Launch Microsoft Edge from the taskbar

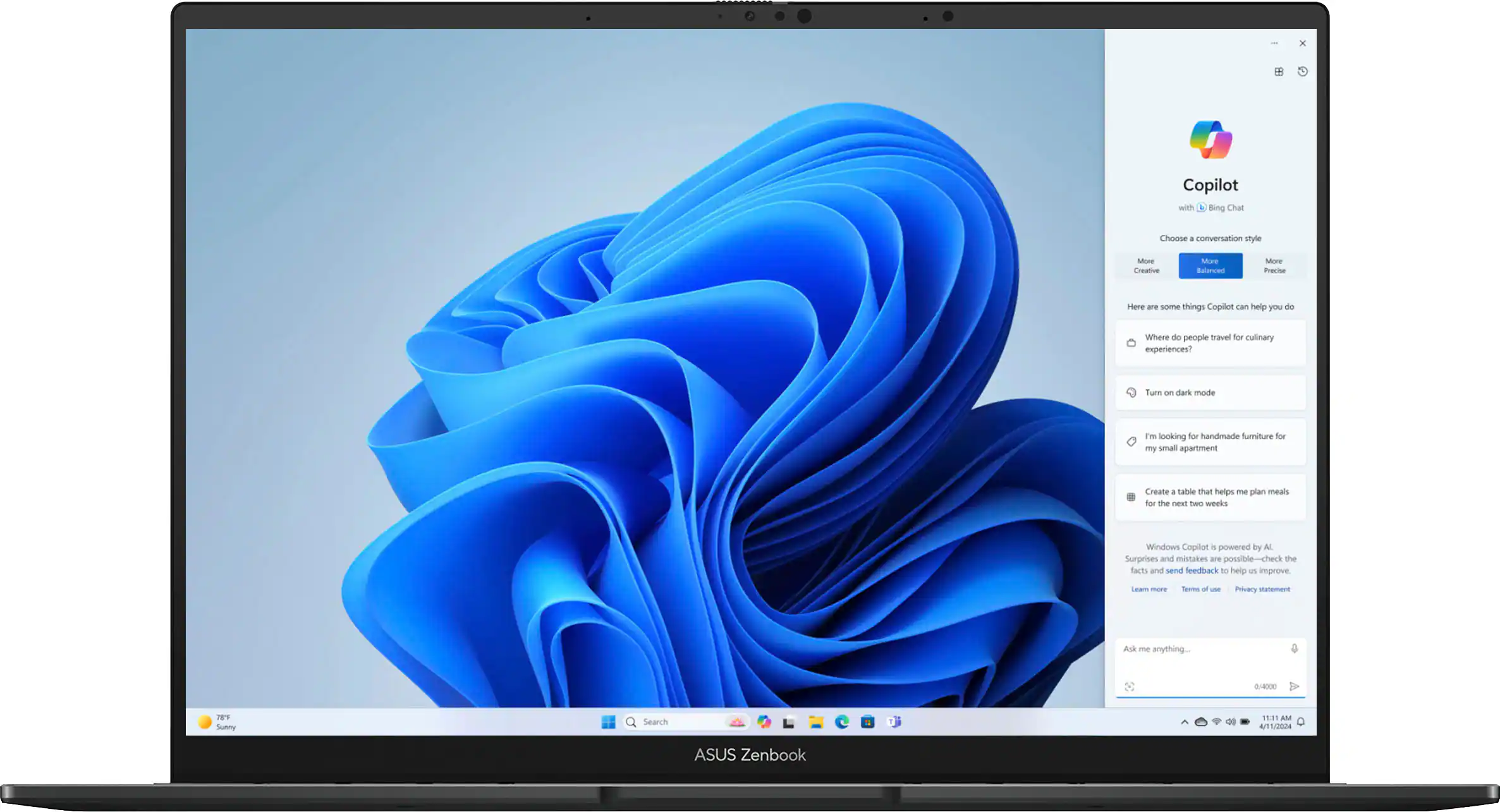point(841,721)
